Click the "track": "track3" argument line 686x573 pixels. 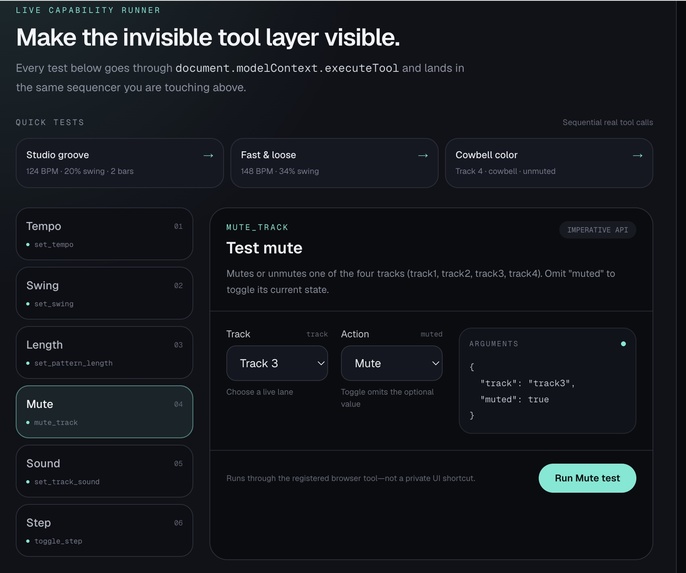click(x=527, y=383)
